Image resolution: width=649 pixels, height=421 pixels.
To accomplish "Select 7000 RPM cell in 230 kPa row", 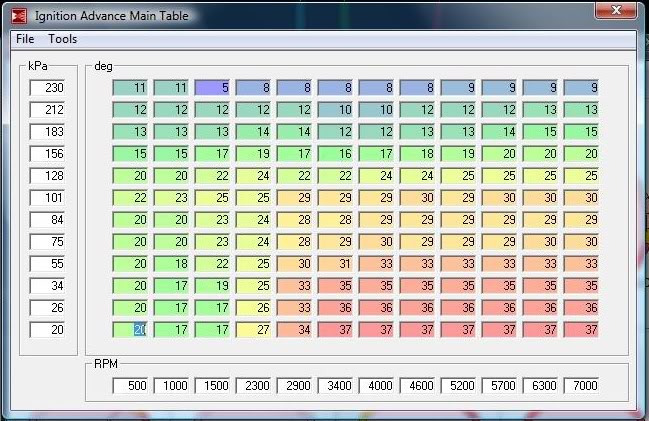I will [x=581, y=88].
